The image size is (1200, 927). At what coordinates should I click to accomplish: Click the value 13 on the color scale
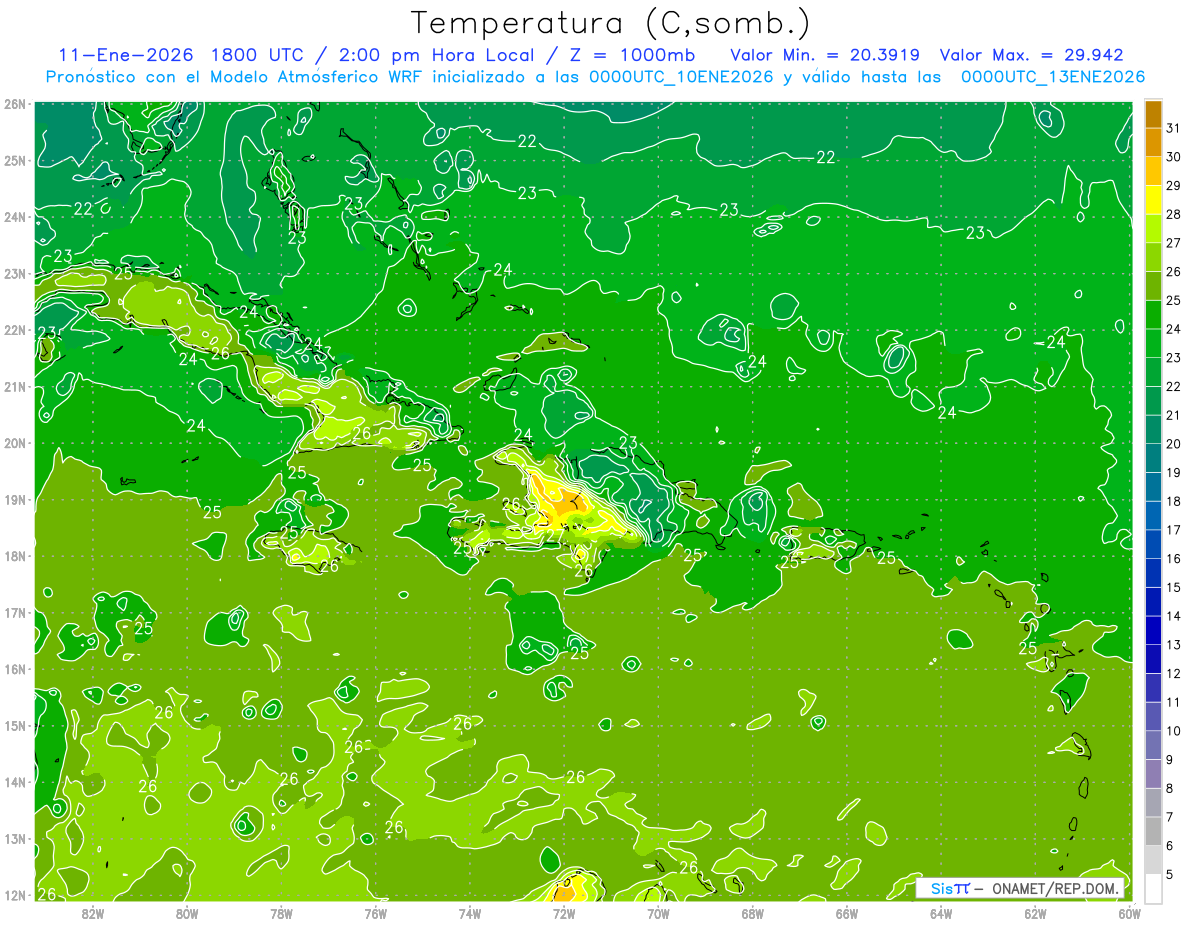[x=1174, y=645]
